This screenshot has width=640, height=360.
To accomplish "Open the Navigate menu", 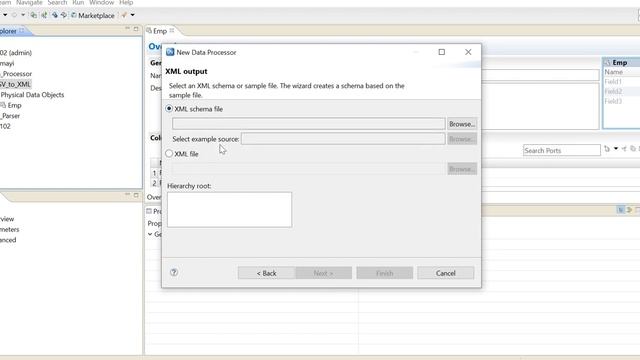I will [x=29, y=2].
